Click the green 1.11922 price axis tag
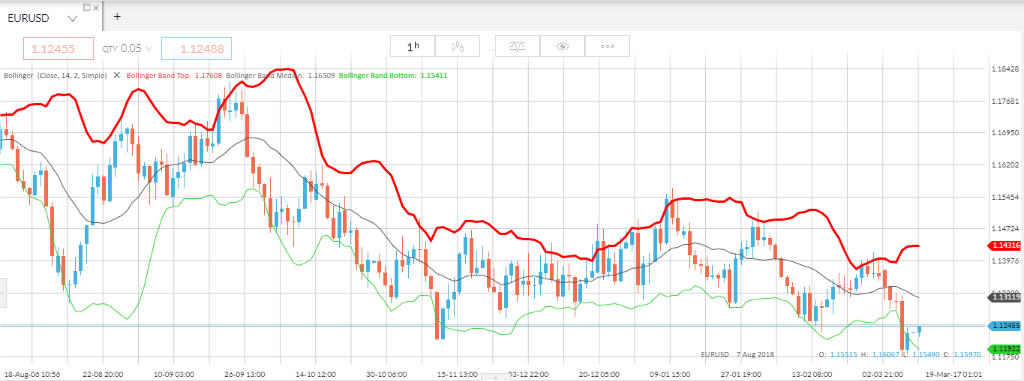 (x=1005, y=348)
